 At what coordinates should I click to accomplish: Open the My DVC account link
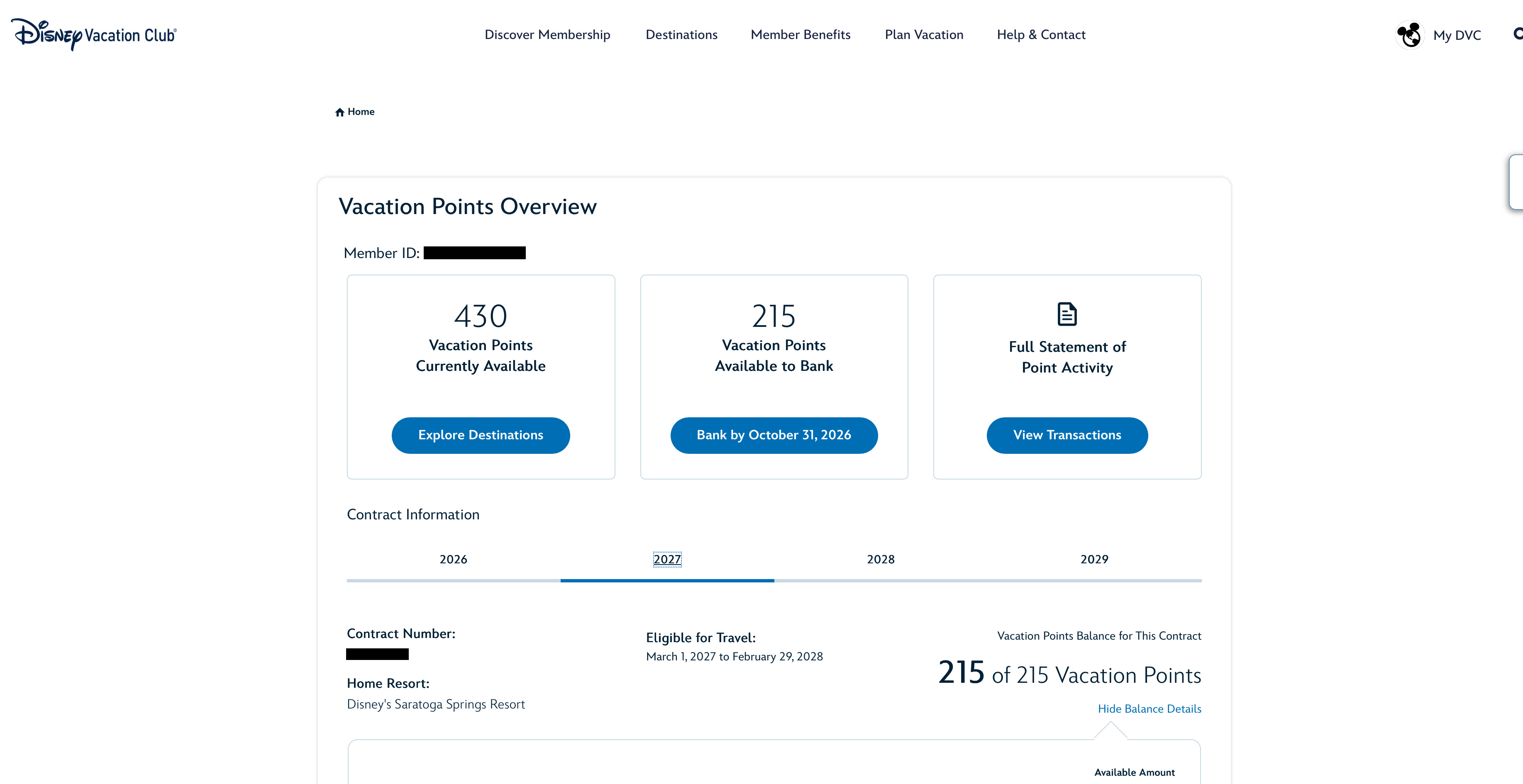click(x=1457, y=35)
